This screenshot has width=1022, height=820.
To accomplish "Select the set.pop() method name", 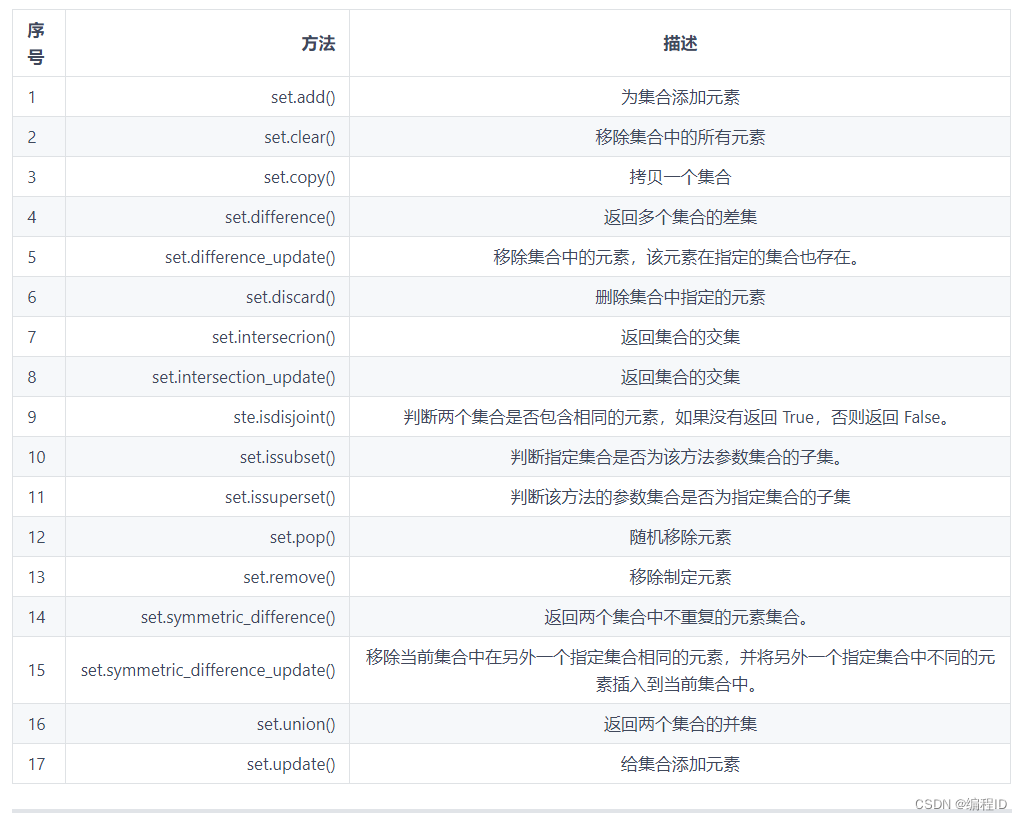I will [x=301, y=537].
